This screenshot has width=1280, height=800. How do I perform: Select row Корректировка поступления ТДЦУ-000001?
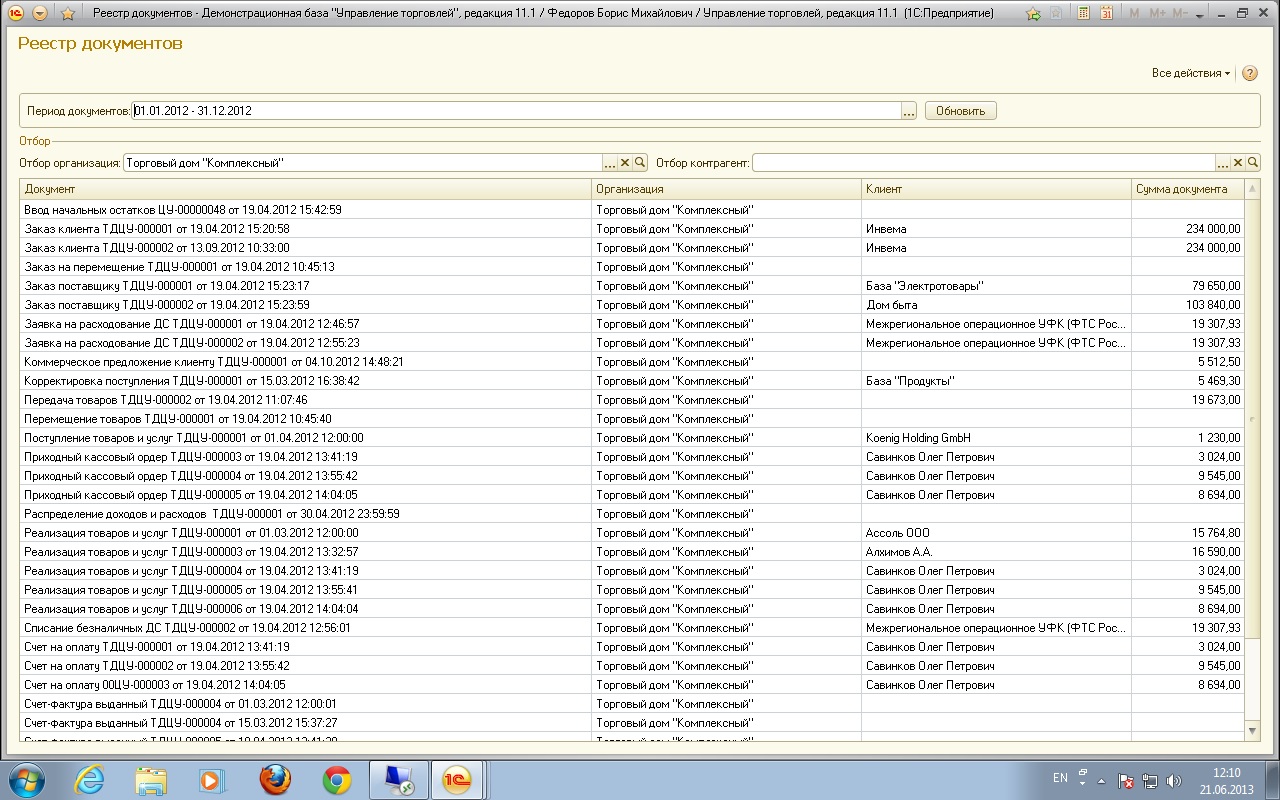click(633, 381)
